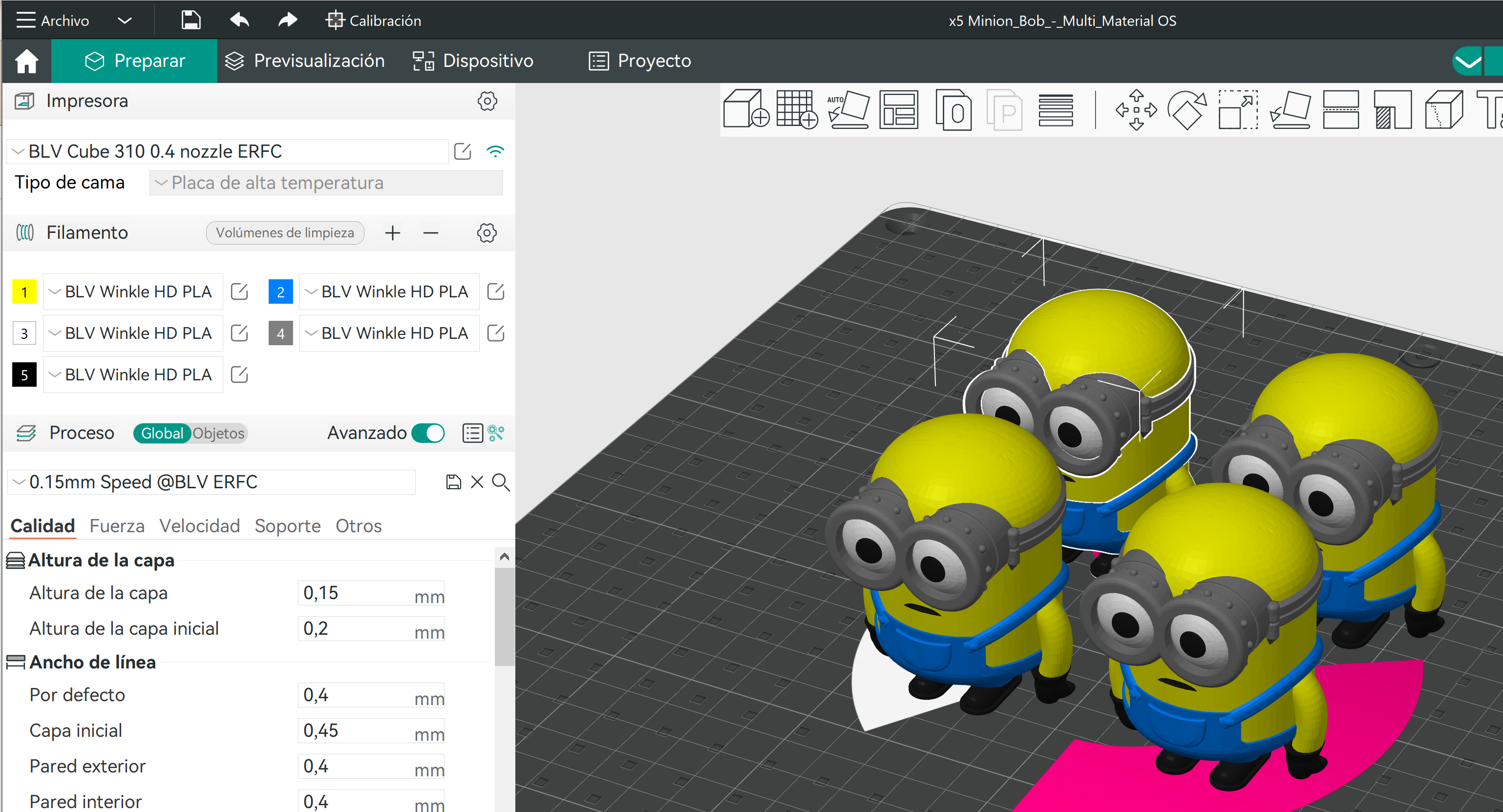Screen dimensions: 1503x812
Task: Switch process mode to Global
Action: tap(162, 434)
